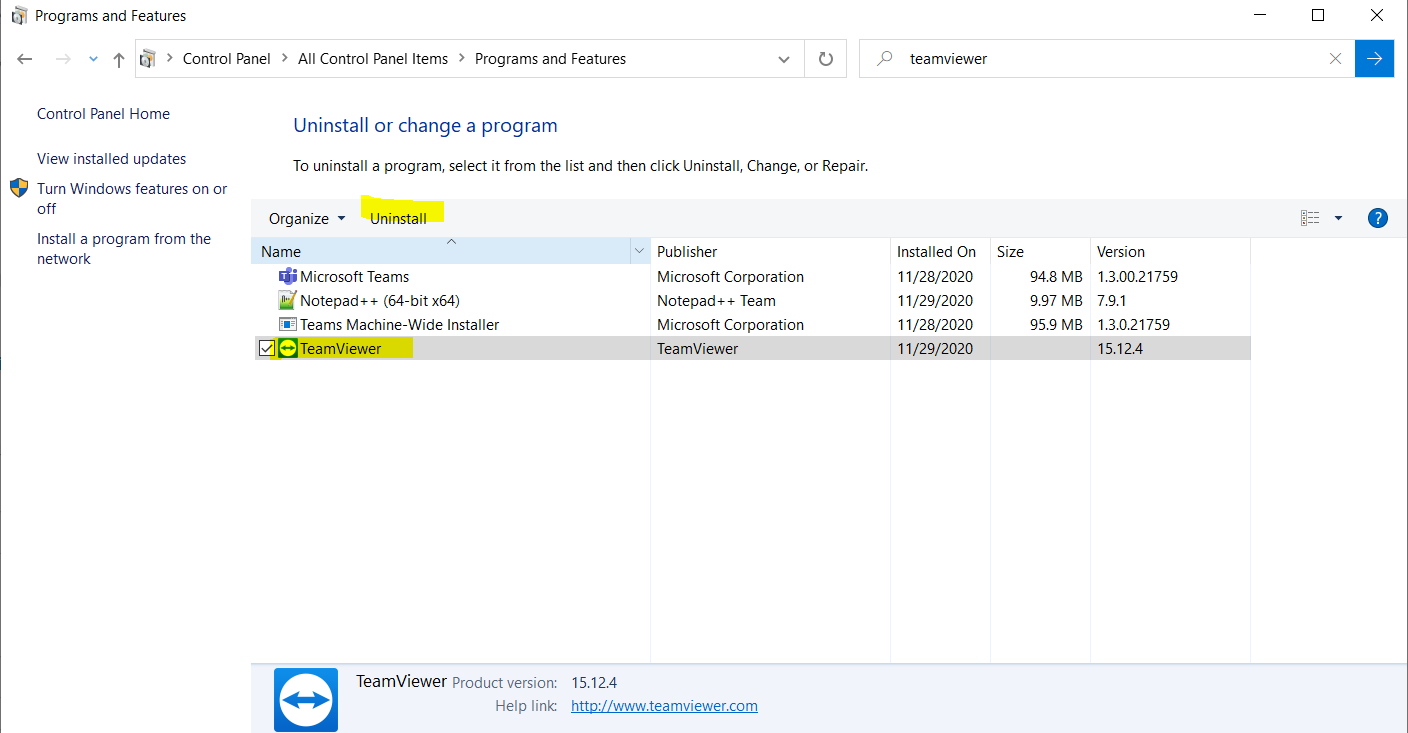The height and width of the screenshot is (733, 1408).
Task: Open the Name column filter dropdown
Action: tap(639, 252)
